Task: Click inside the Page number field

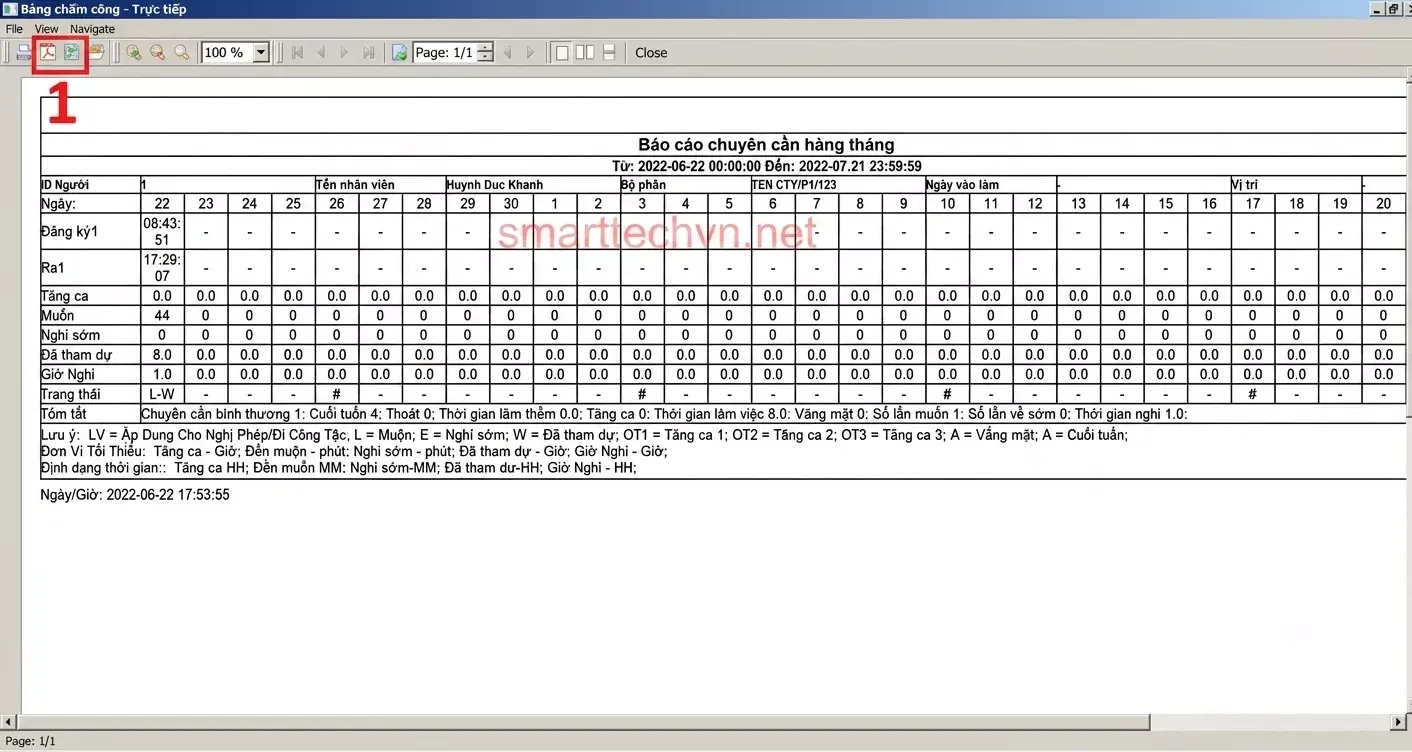Action: [445, 53]
